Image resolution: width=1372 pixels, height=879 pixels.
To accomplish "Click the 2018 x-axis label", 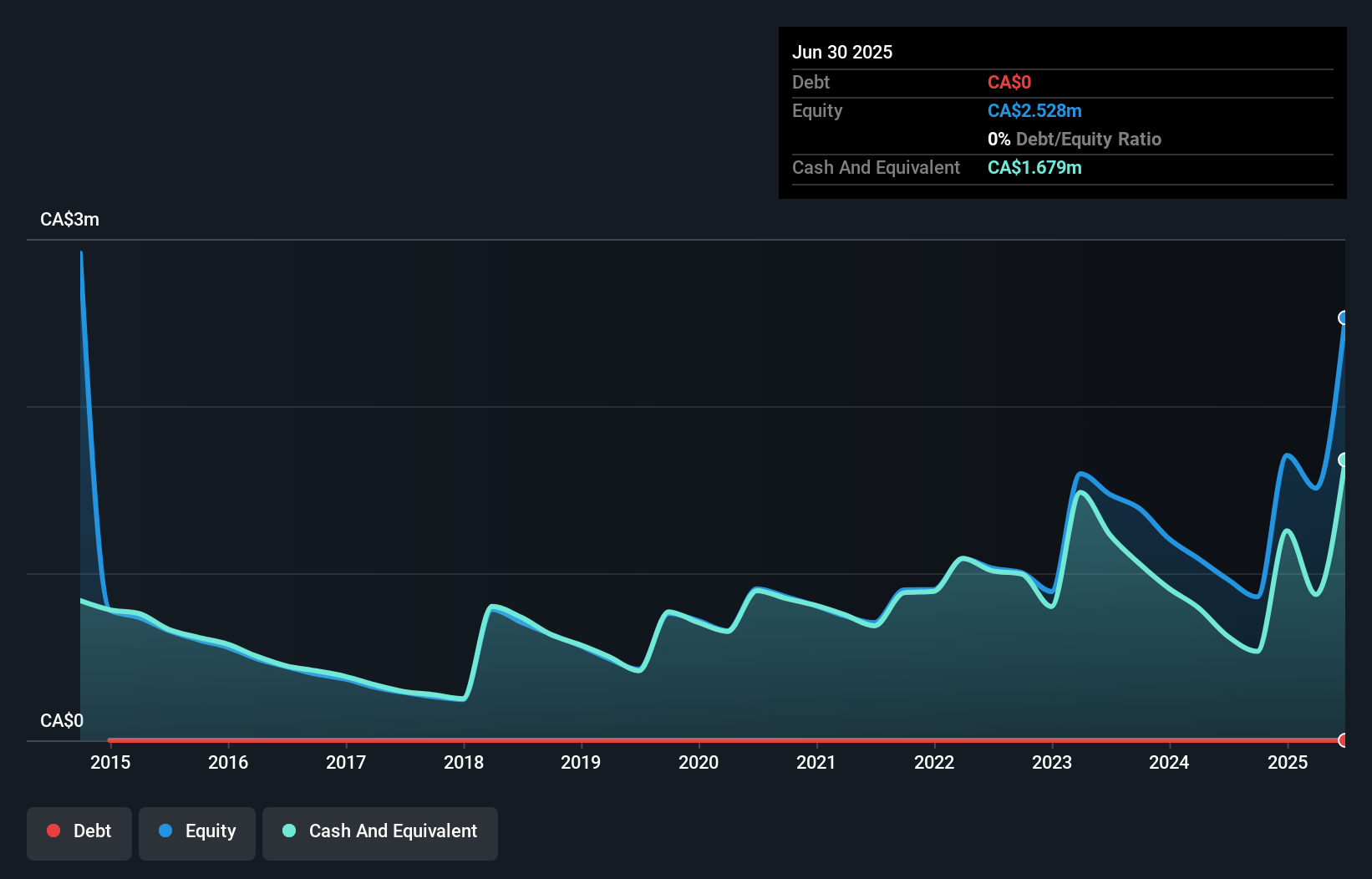I will [x=464, y=762].
